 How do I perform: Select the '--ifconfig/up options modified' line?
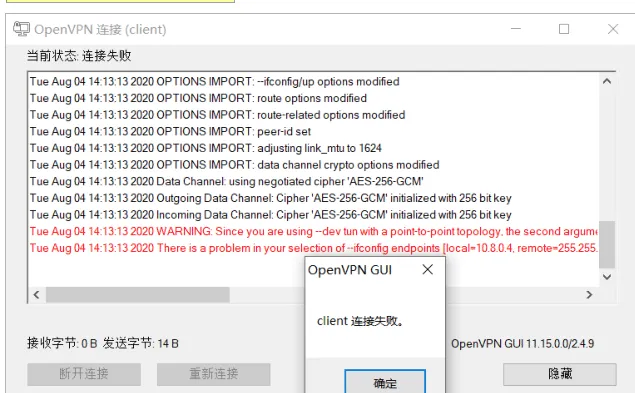(215, 82)
